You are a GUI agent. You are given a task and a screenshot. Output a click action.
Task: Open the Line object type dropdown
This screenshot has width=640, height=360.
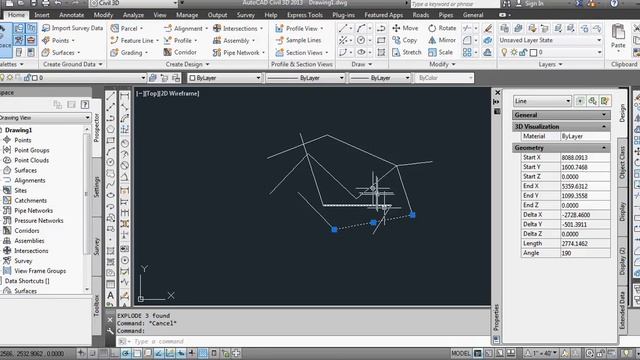[x=542, y=101]
